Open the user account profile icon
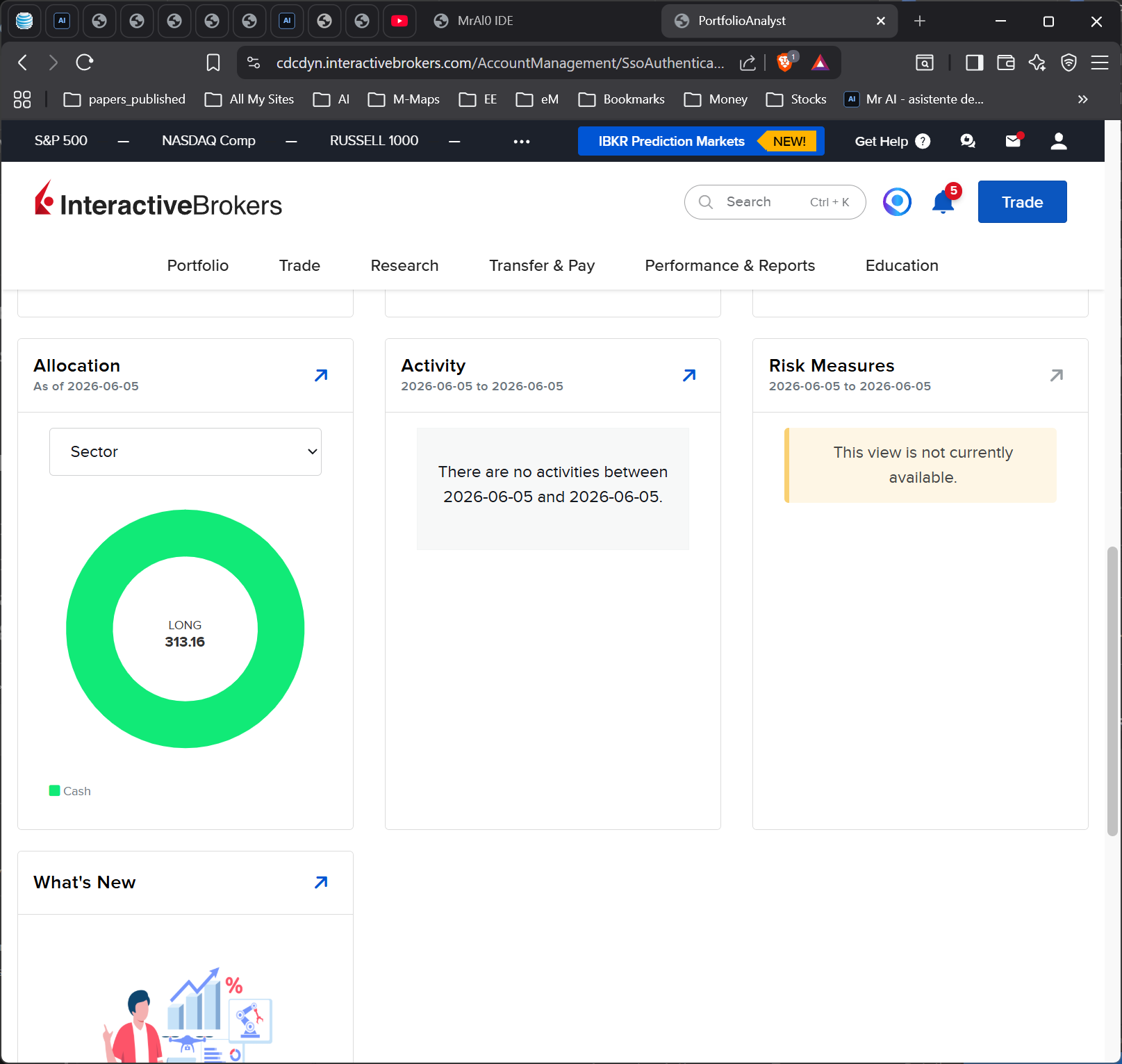Image resolution: width=1122 pixels, height=1064 pixels. (1059, 141)
